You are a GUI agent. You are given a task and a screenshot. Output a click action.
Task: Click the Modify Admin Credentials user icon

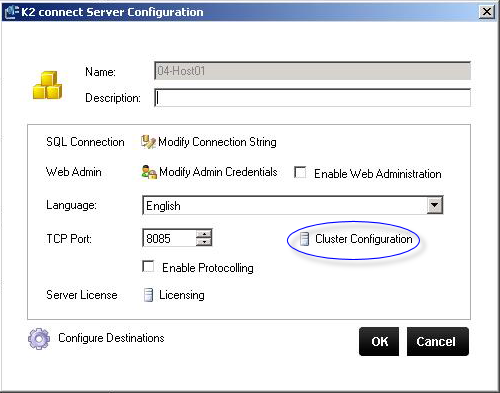tap(149, 172)
